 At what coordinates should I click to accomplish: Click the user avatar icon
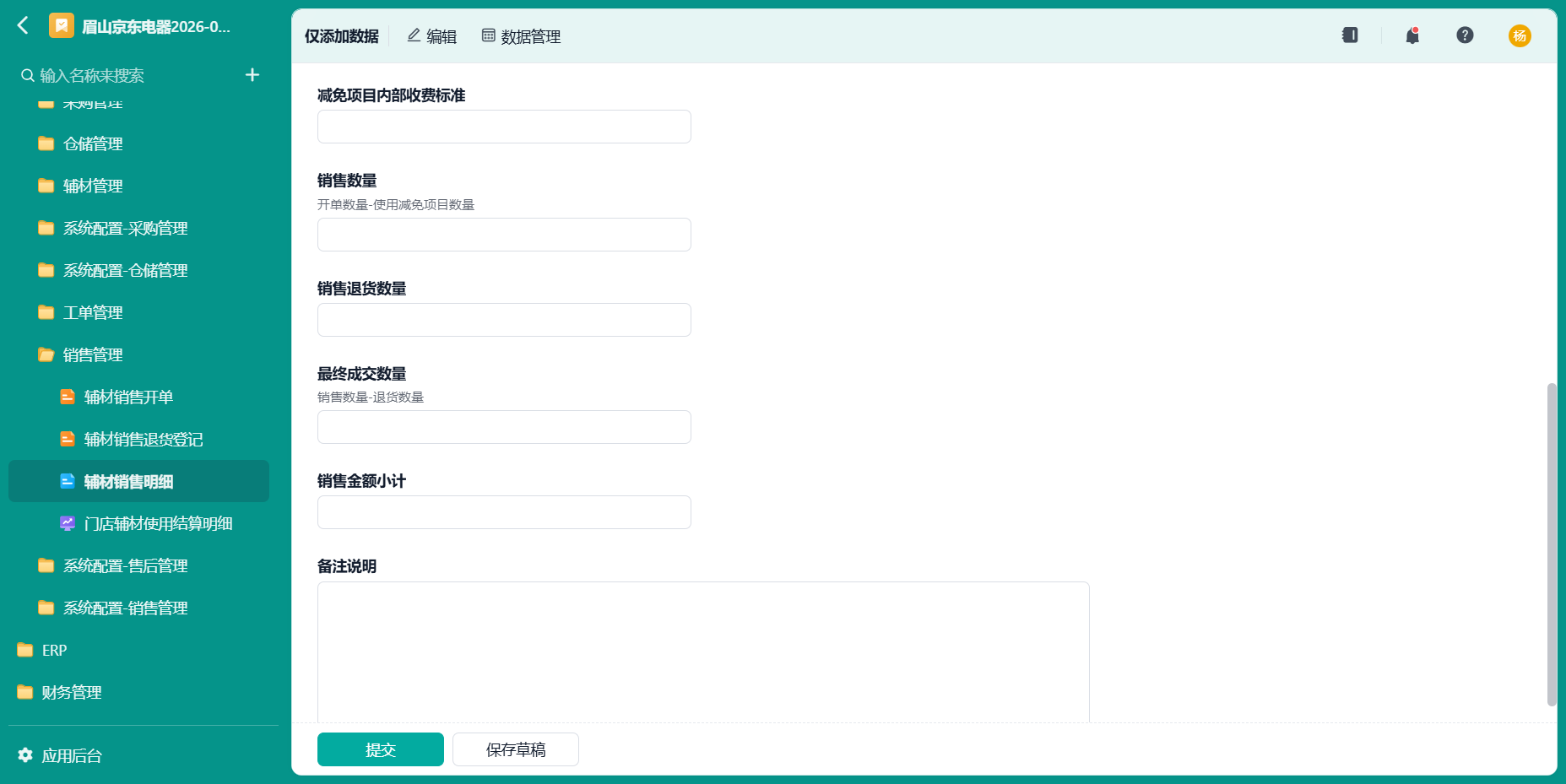(1520, 35)
